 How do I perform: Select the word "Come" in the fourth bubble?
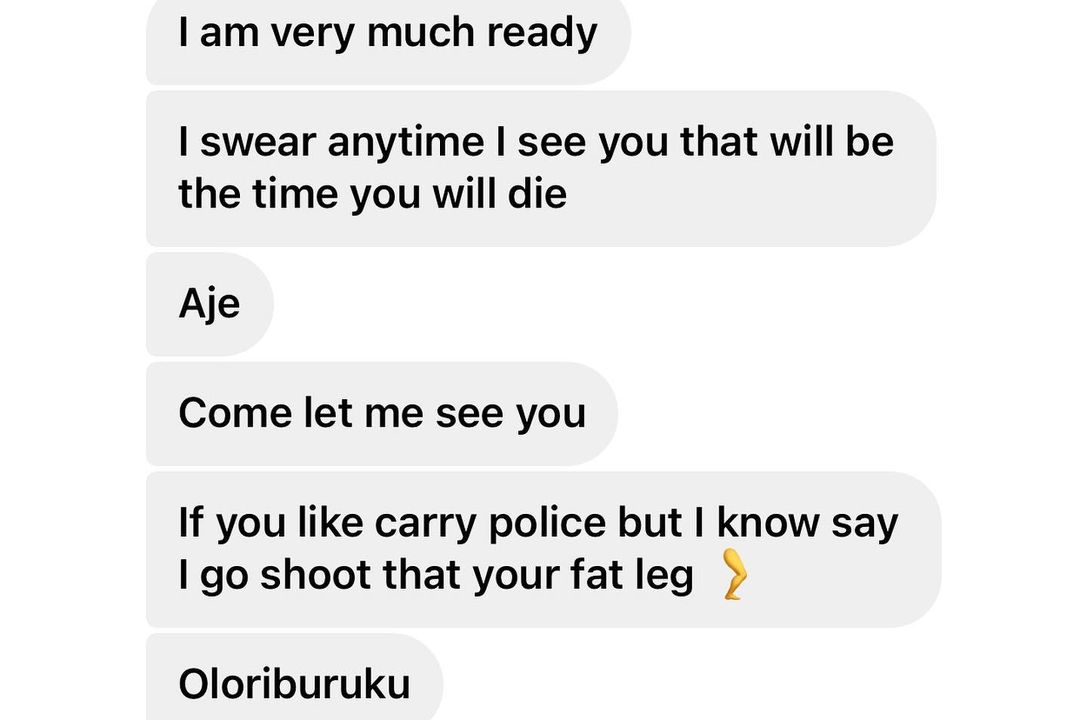[x=235, y=413]
